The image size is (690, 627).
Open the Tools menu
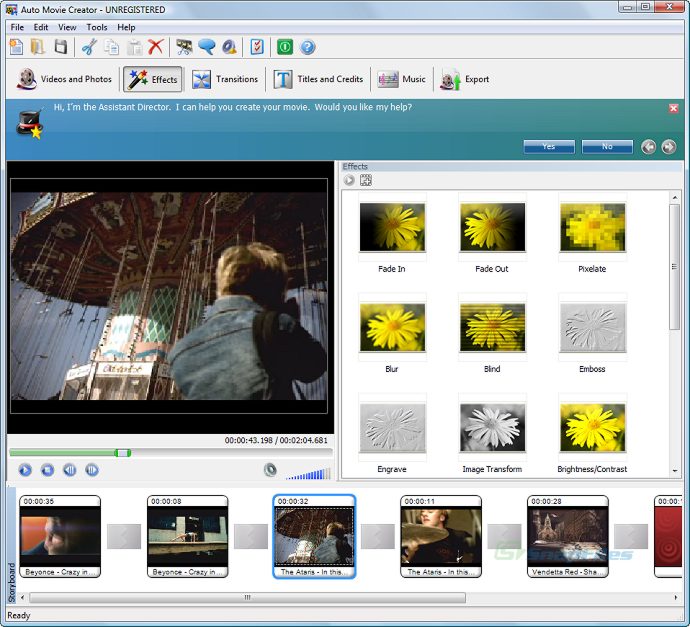97,27
